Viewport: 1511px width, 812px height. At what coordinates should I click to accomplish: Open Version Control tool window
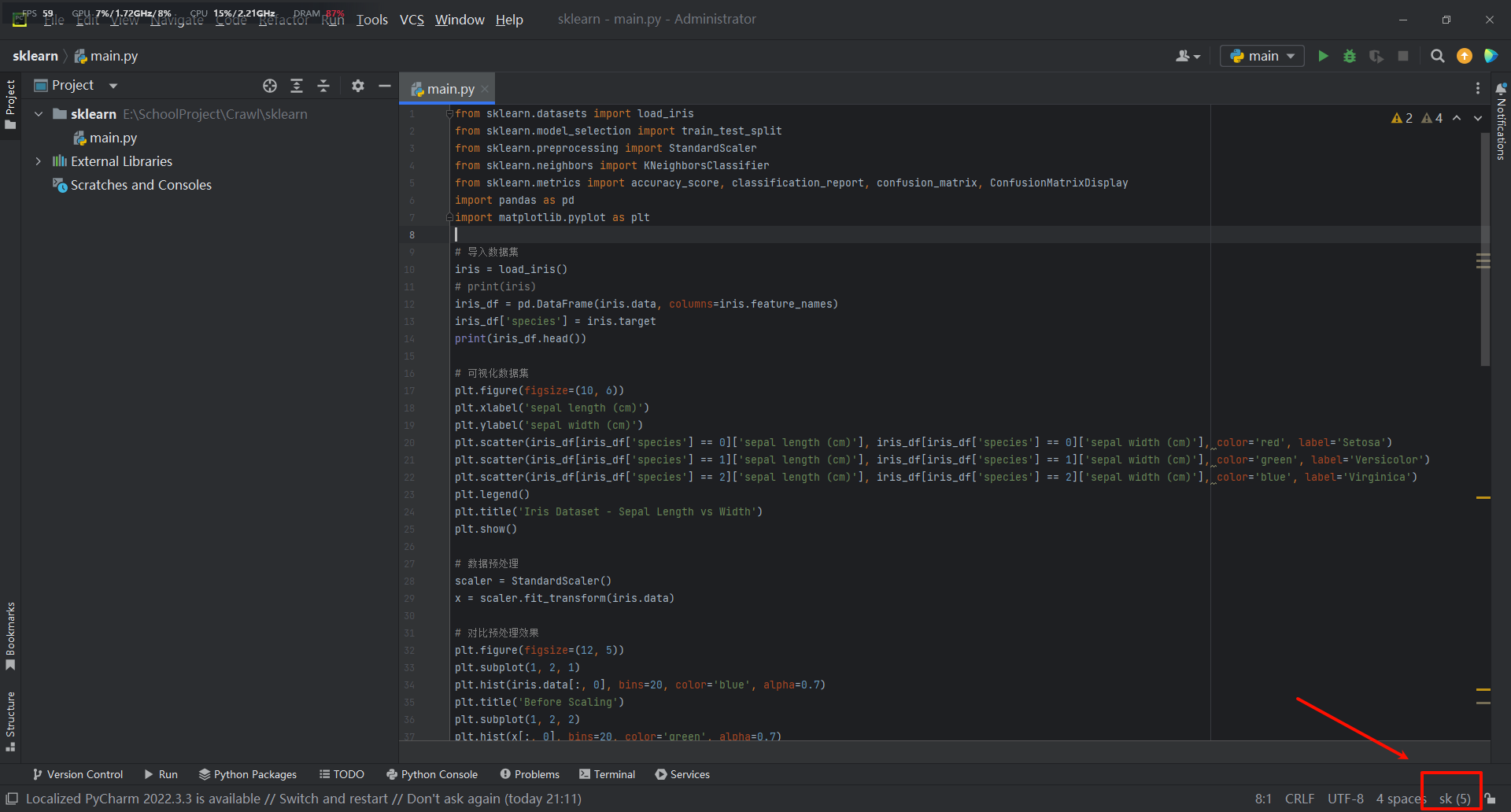pos(77,774)
